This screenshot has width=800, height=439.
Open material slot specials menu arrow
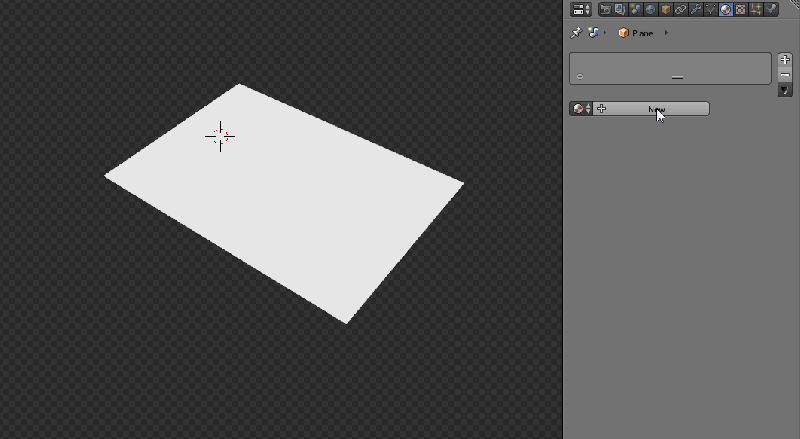[x=785, y=90]
